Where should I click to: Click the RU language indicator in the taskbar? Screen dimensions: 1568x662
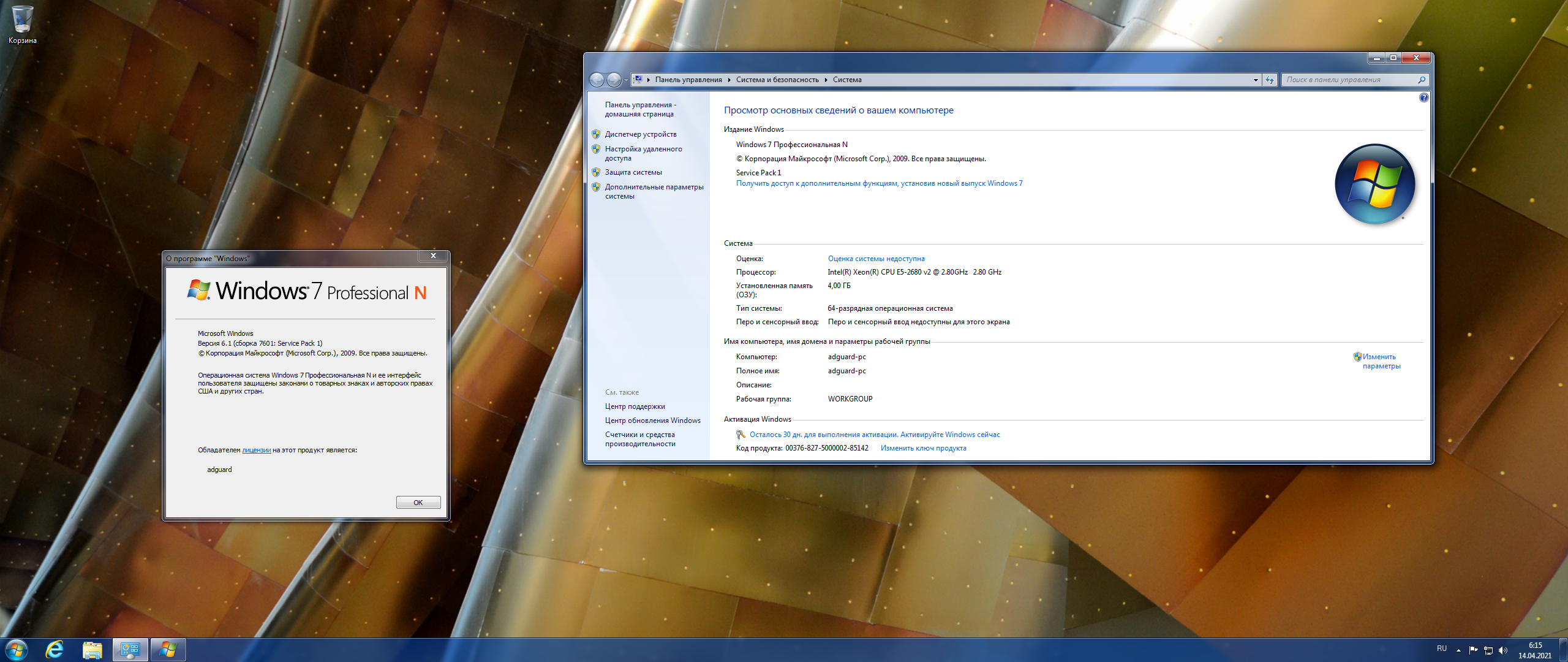1442,649
